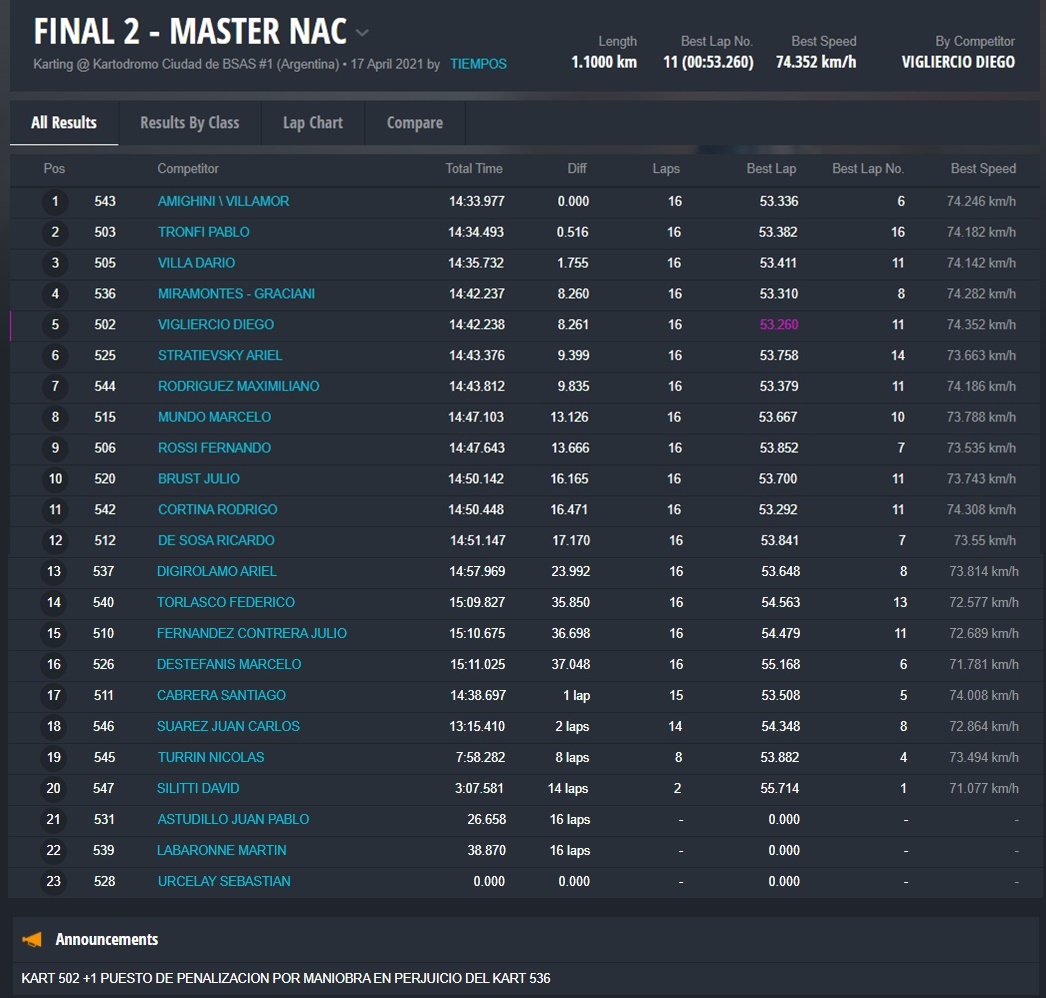Select the All Results tab

pyautogui.click(x=64, y=123)
